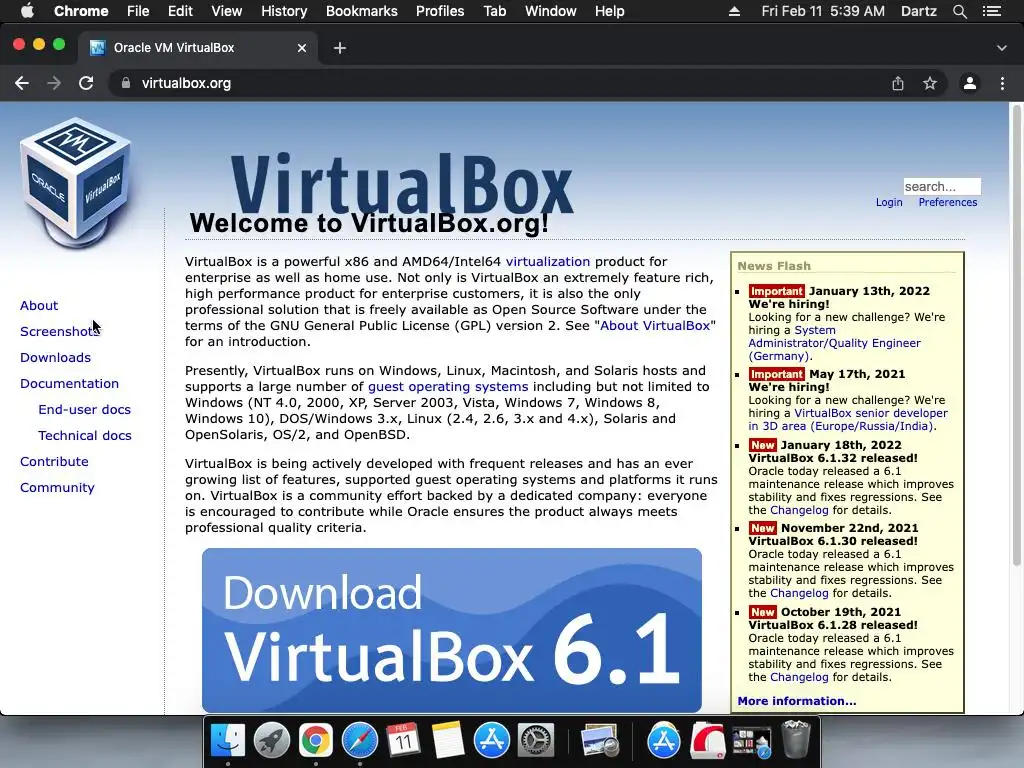Open the Window menu
The height and width of the screenshot is (768, 1024).
(x=551, y=11)
